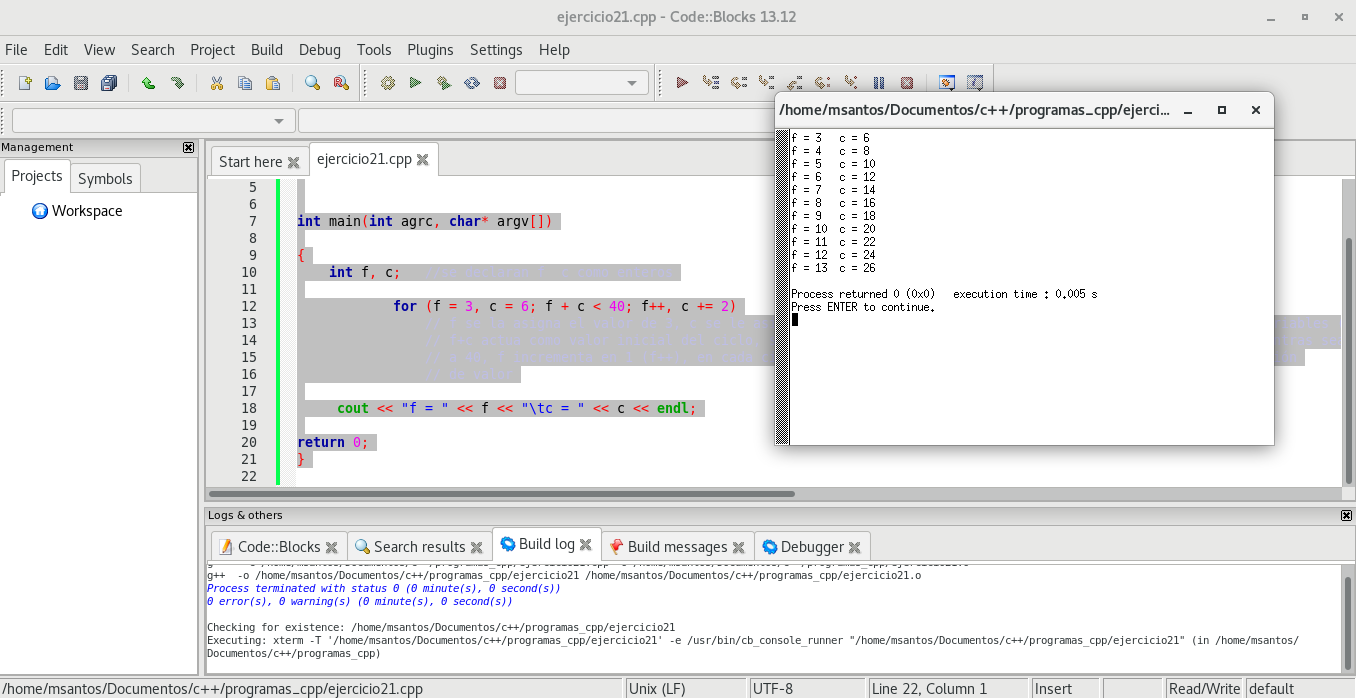The image size is (1356, 698).
Task: Click the Cut scissors icon
Action: point(216,83)
